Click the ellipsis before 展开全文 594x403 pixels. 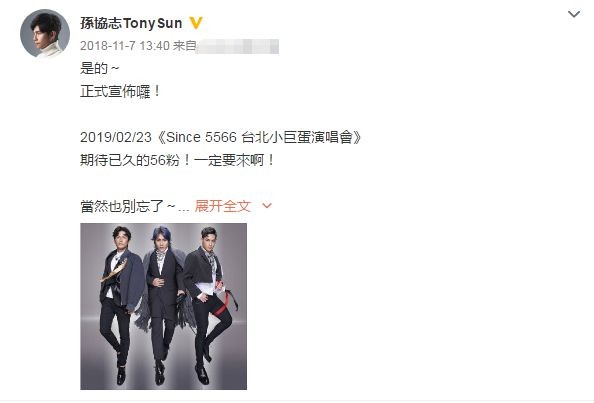[184, 209]
